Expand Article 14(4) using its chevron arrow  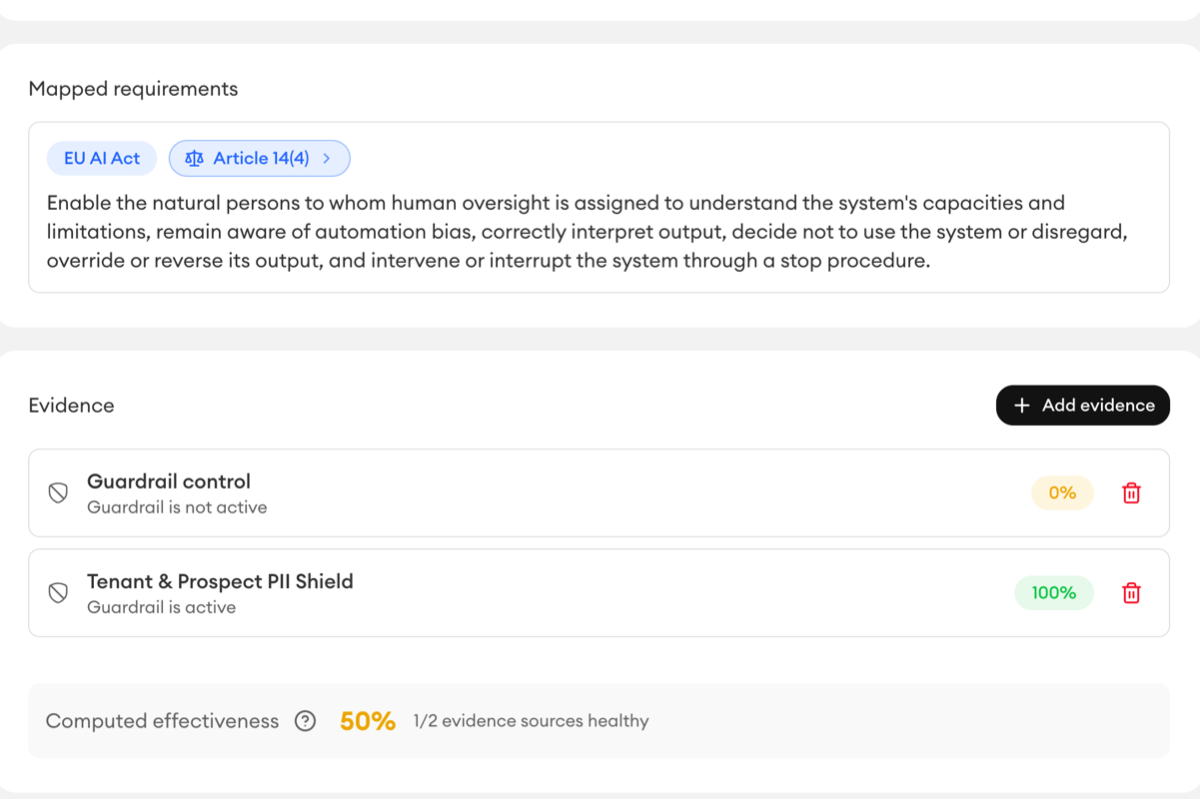click(327, 158)
